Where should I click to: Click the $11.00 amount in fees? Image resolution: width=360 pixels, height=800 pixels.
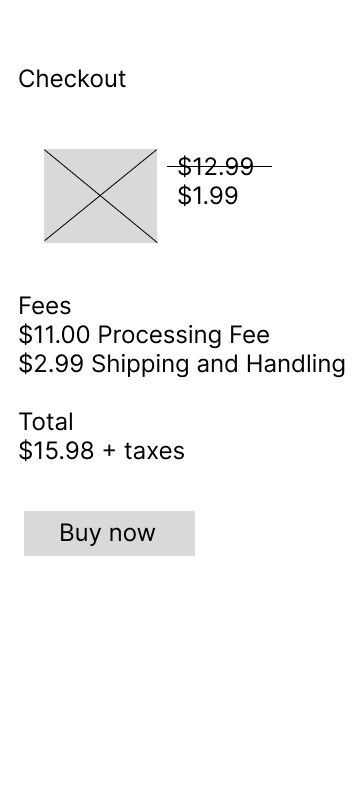pos(54,335)
